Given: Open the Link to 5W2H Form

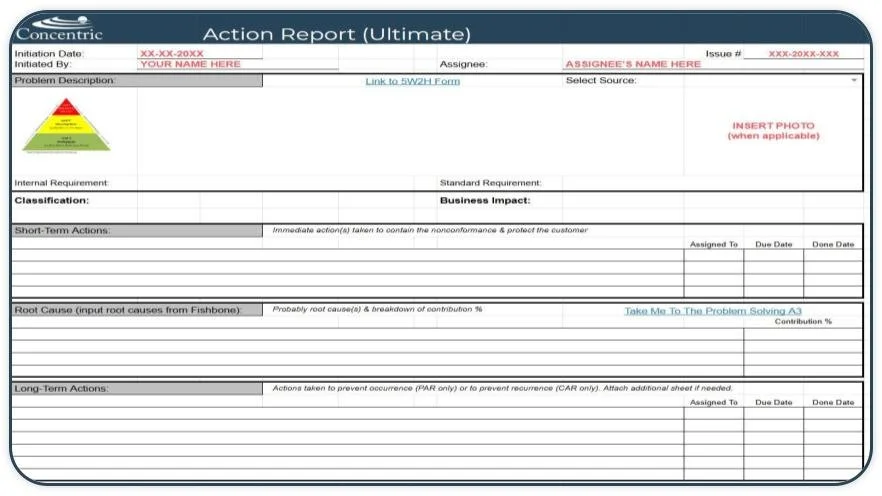Looking at the screenshot, I should (412, 81).
